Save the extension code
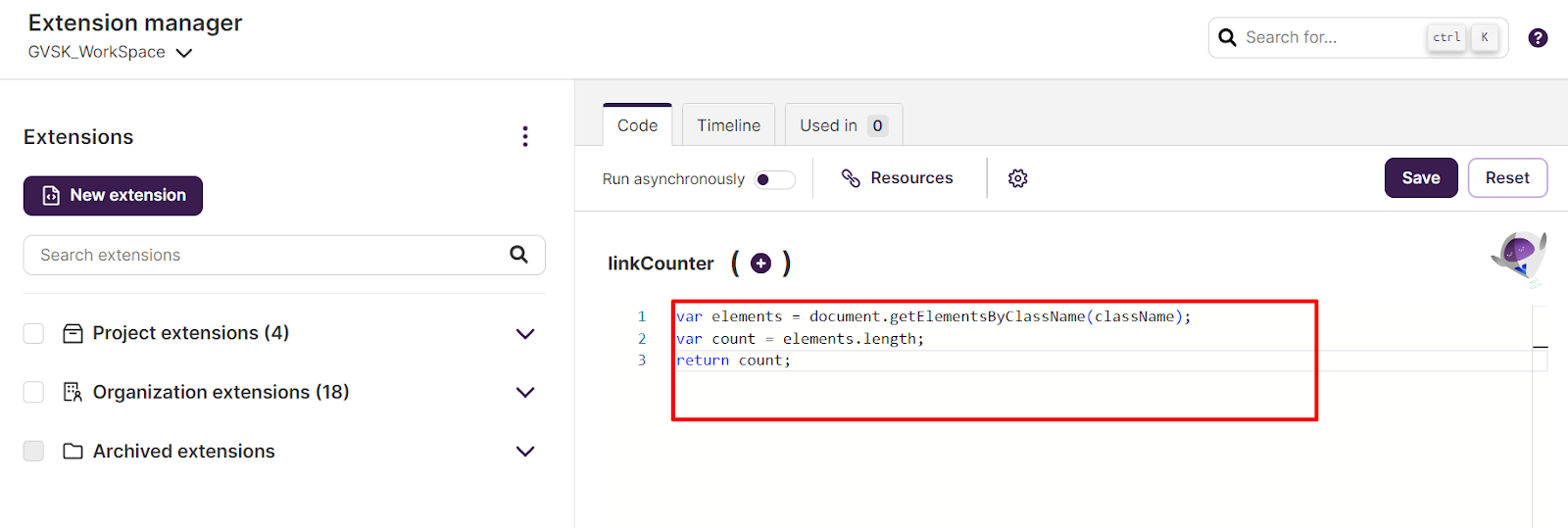Screen dimensions: 1568x528 1421,178
